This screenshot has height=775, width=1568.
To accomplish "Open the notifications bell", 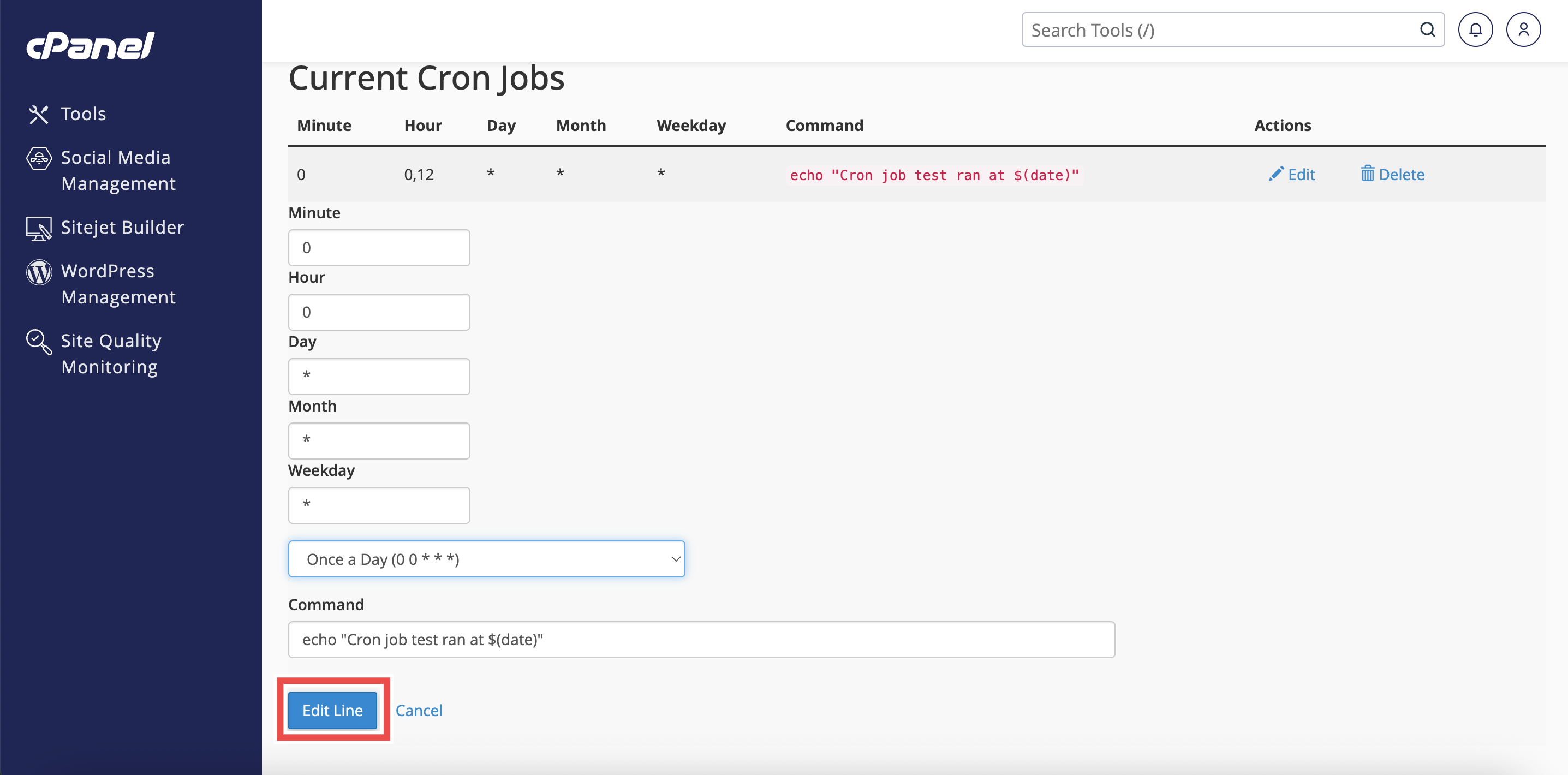I will pos(1475,30).
